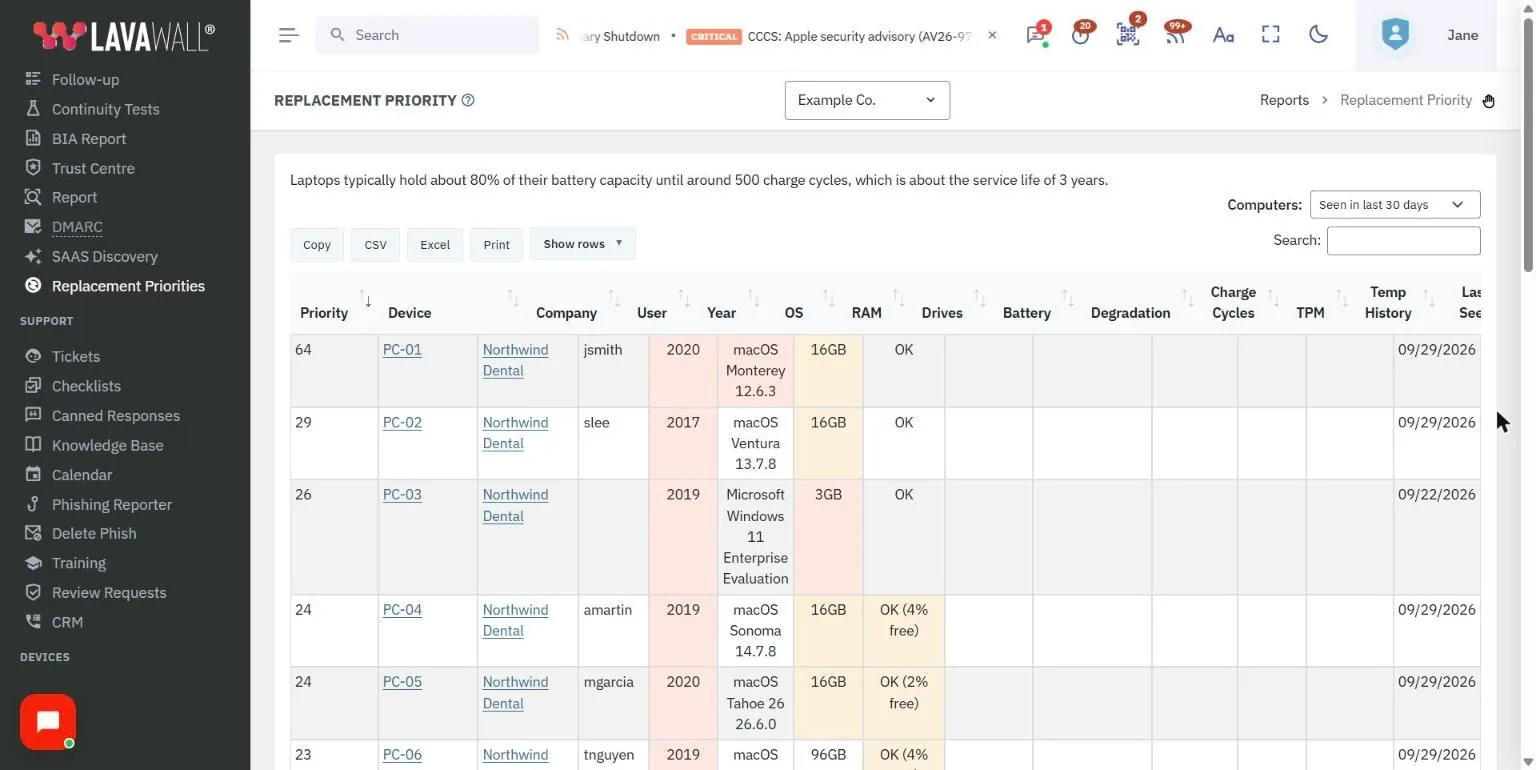Open the Replacement Priority help question icon

tap(468, 100)
